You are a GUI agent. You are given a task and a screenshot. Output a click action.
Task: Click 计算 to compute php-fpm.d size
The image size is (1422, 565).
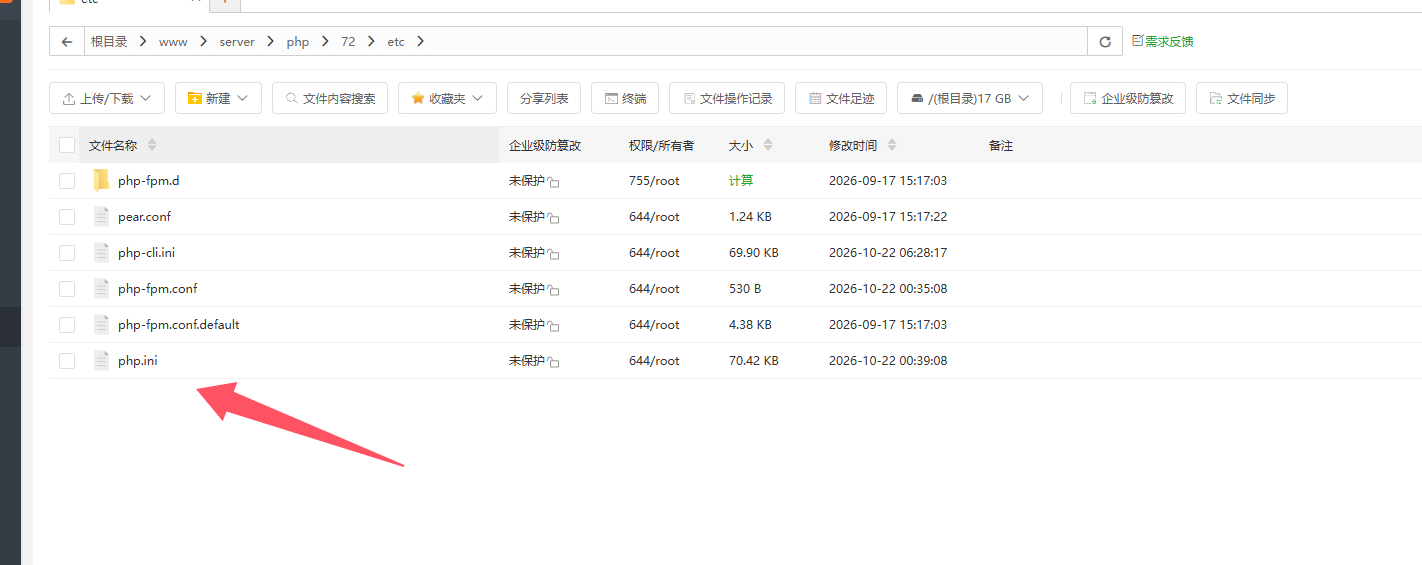coord(741,181)
